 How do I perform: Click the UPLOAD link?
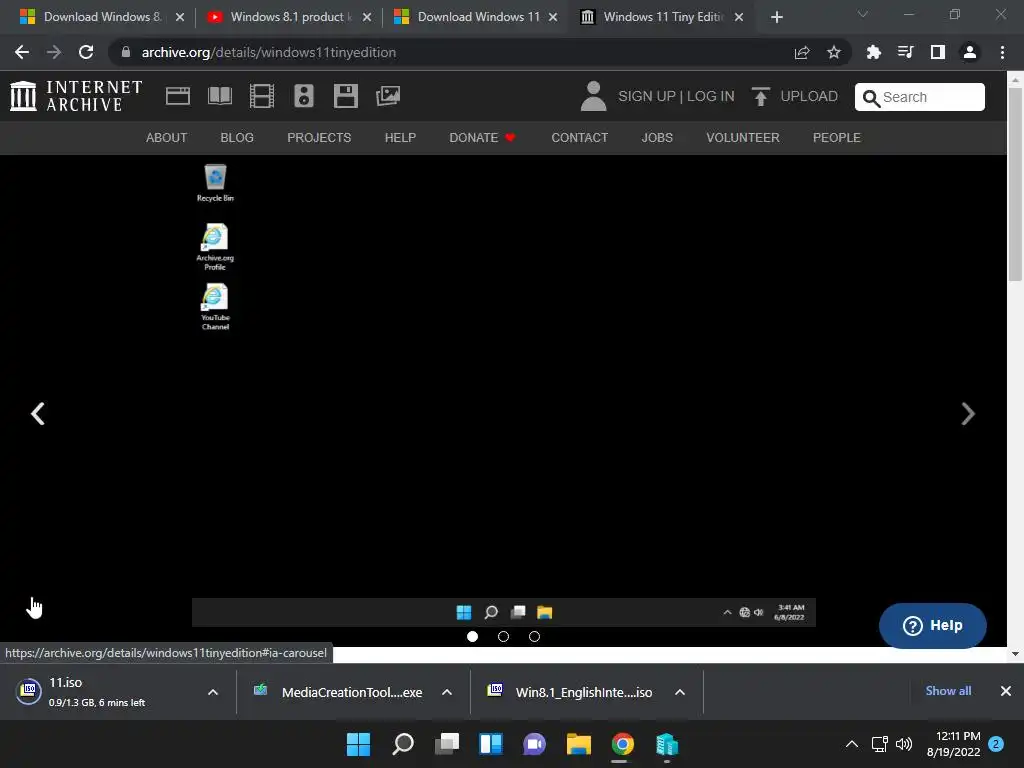(808, 96)
